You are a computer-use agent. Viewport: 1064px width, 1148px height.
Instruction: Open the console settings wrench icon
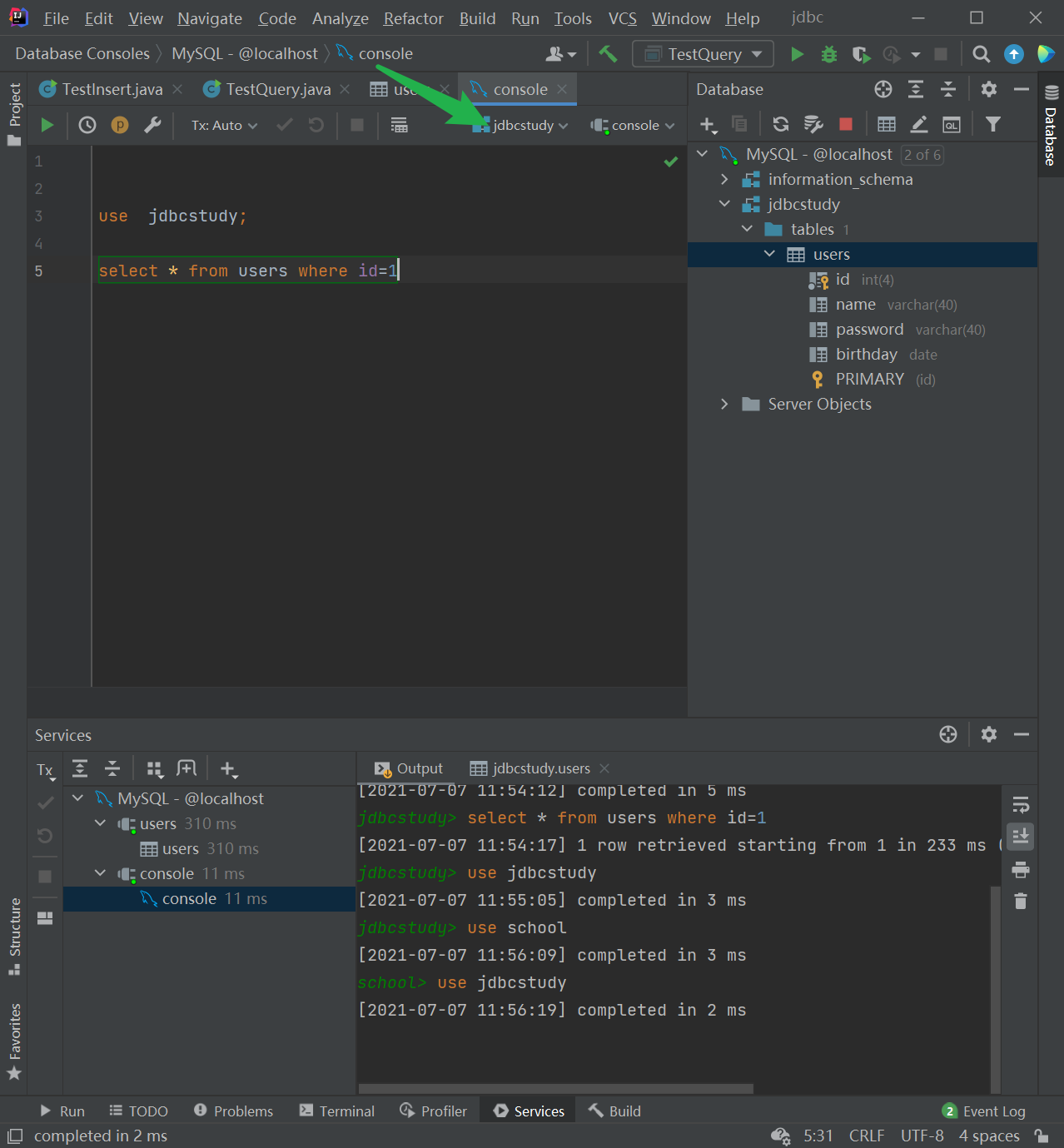tap(152, 125)
